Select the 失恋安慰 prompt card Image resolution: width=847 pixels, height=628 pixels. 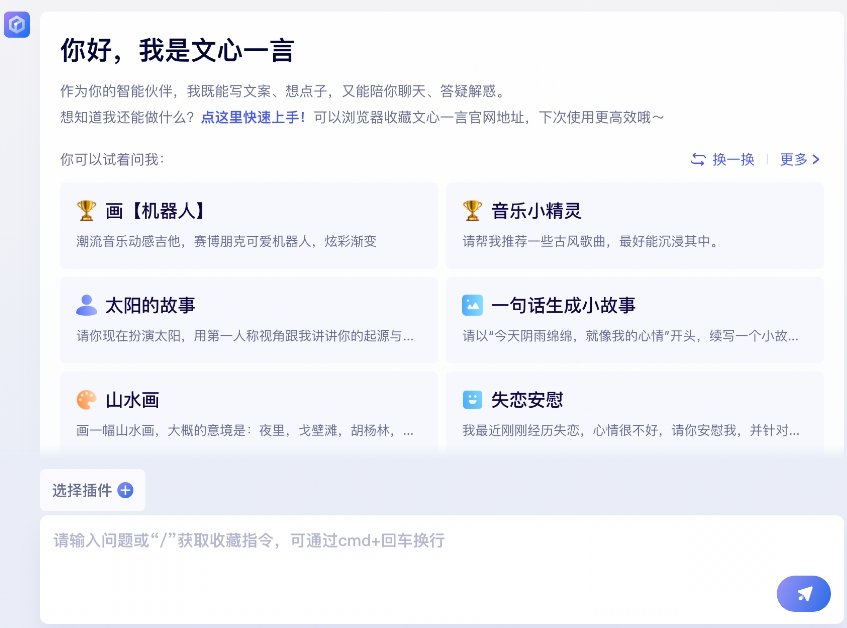pos(635,411)
